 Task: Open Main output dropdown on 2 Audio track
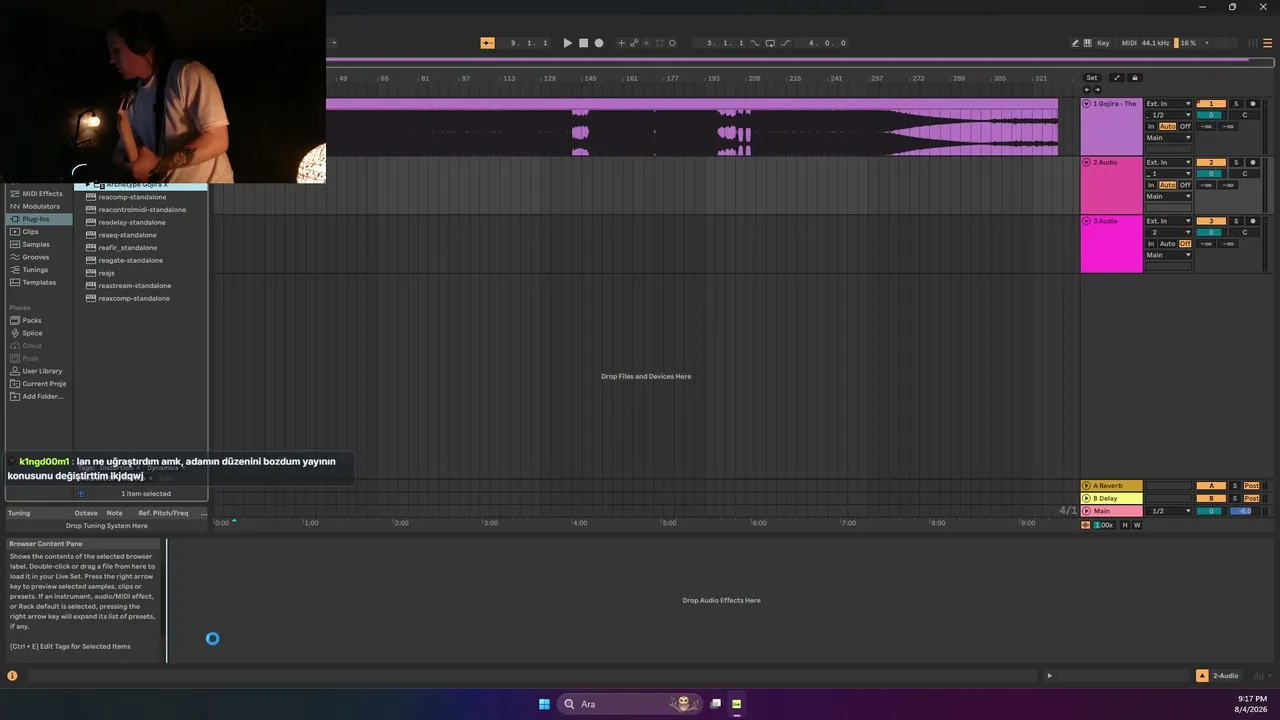tap(1169, 196)
